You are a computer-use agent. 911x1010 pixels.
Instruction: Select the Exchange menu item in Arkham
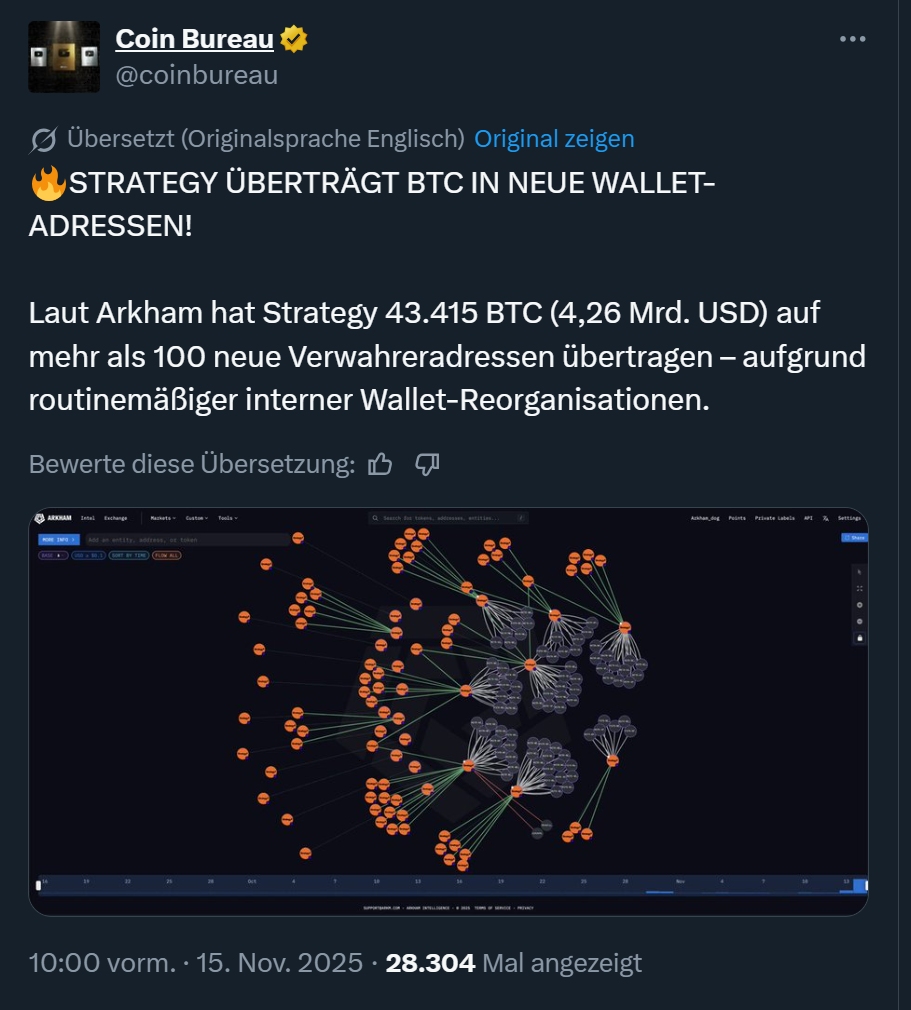tap(115, 518)
